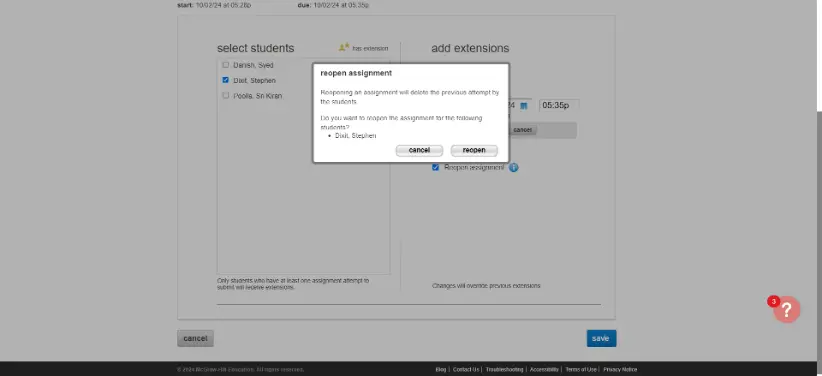Open the red help question mark bubble

[786, 309]
